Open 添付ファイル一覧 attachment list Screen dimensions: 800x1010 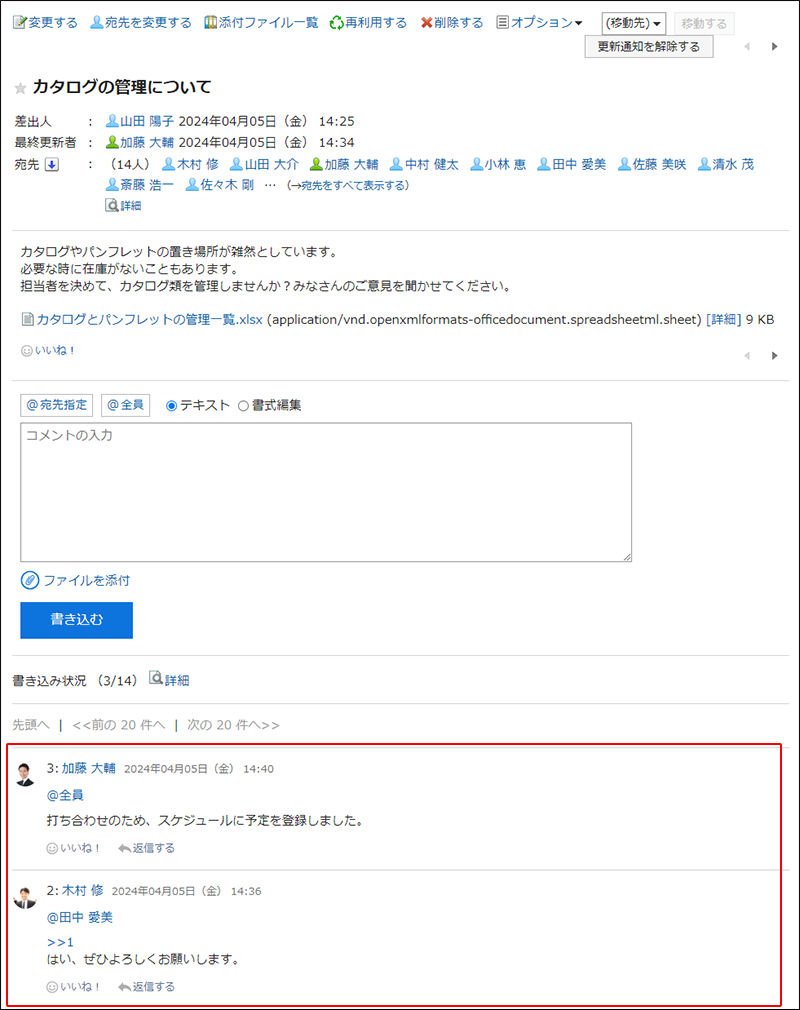261,23
